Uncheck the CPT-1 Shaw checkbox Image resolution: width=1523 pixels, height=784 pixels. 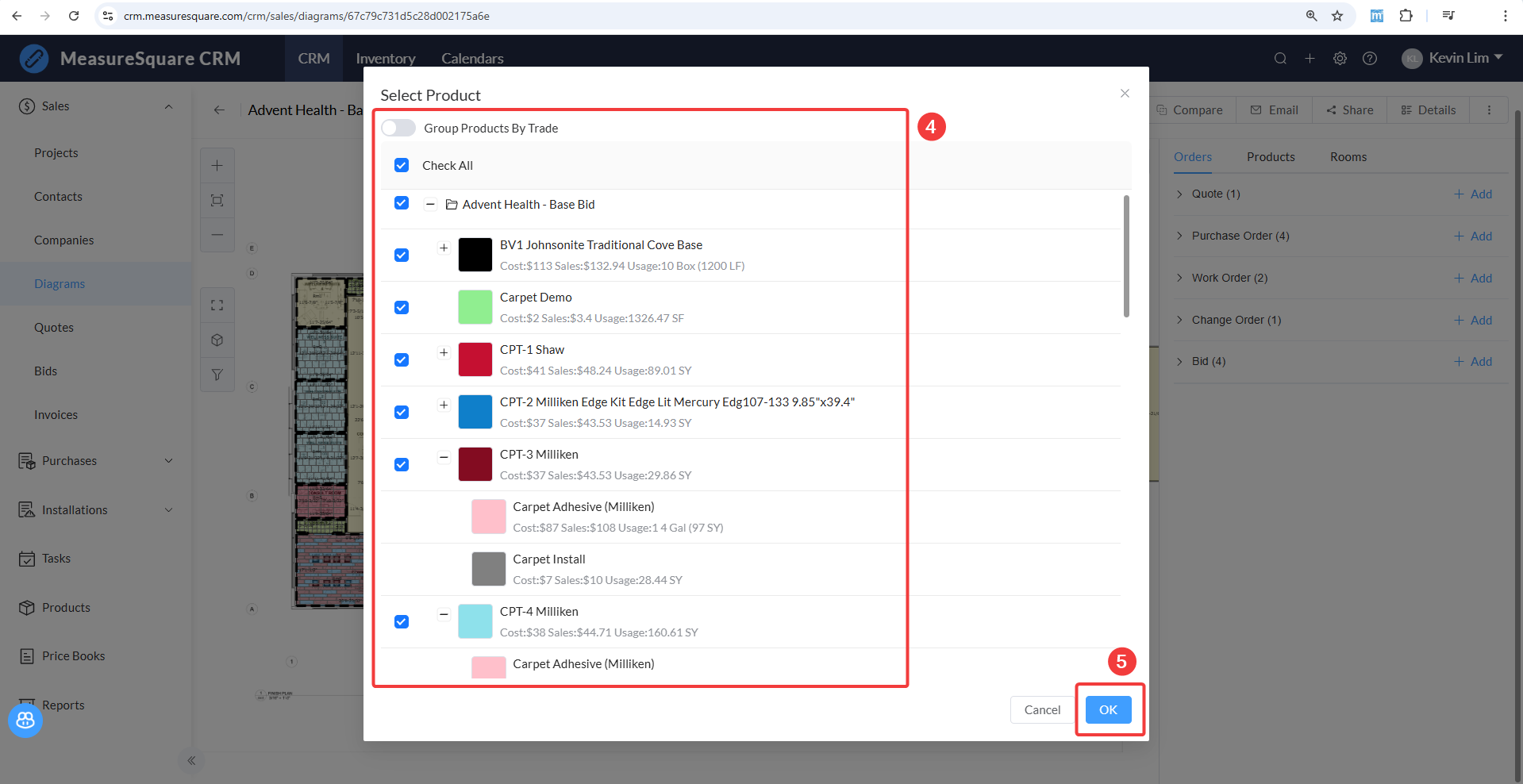point(402,359)
